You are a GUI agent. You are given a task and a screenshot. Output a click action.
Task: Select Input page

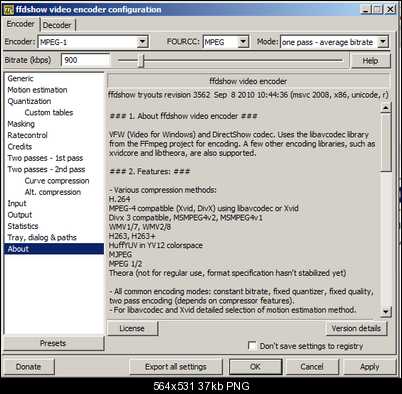click(17, 203)
